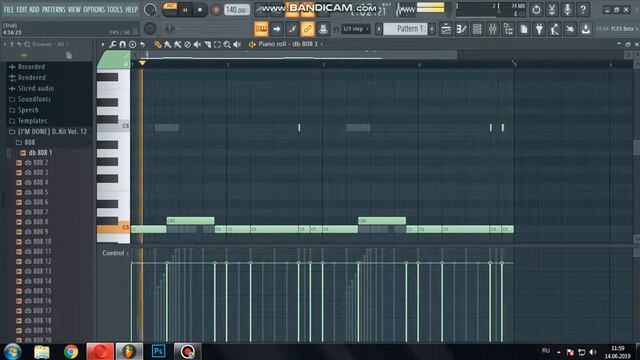Toggle the red record button
The image size is (640, 360).
click(x=216, y=10)
